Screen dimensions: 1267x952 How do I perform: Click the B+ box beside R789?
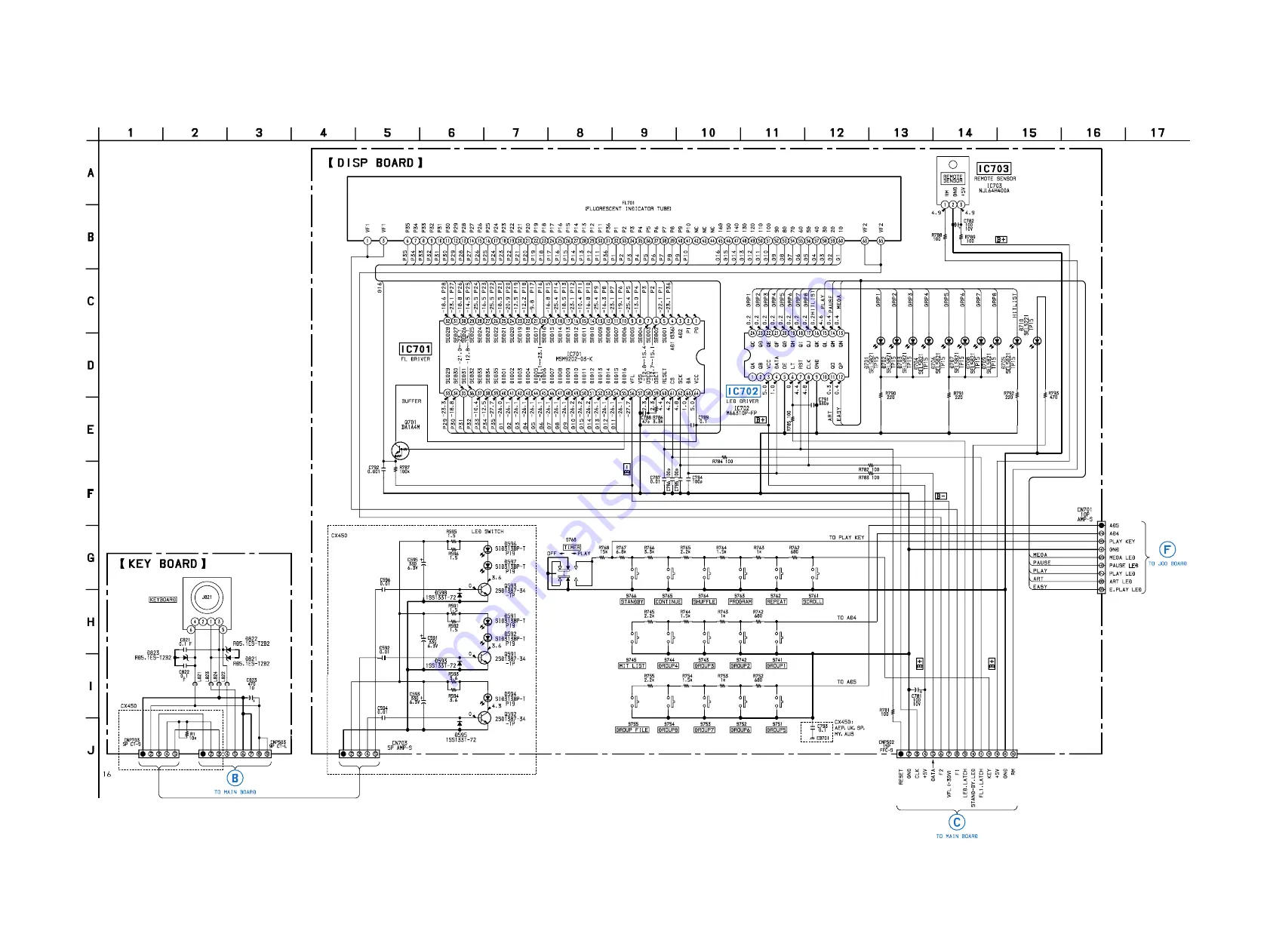[x=1001, y=240]
